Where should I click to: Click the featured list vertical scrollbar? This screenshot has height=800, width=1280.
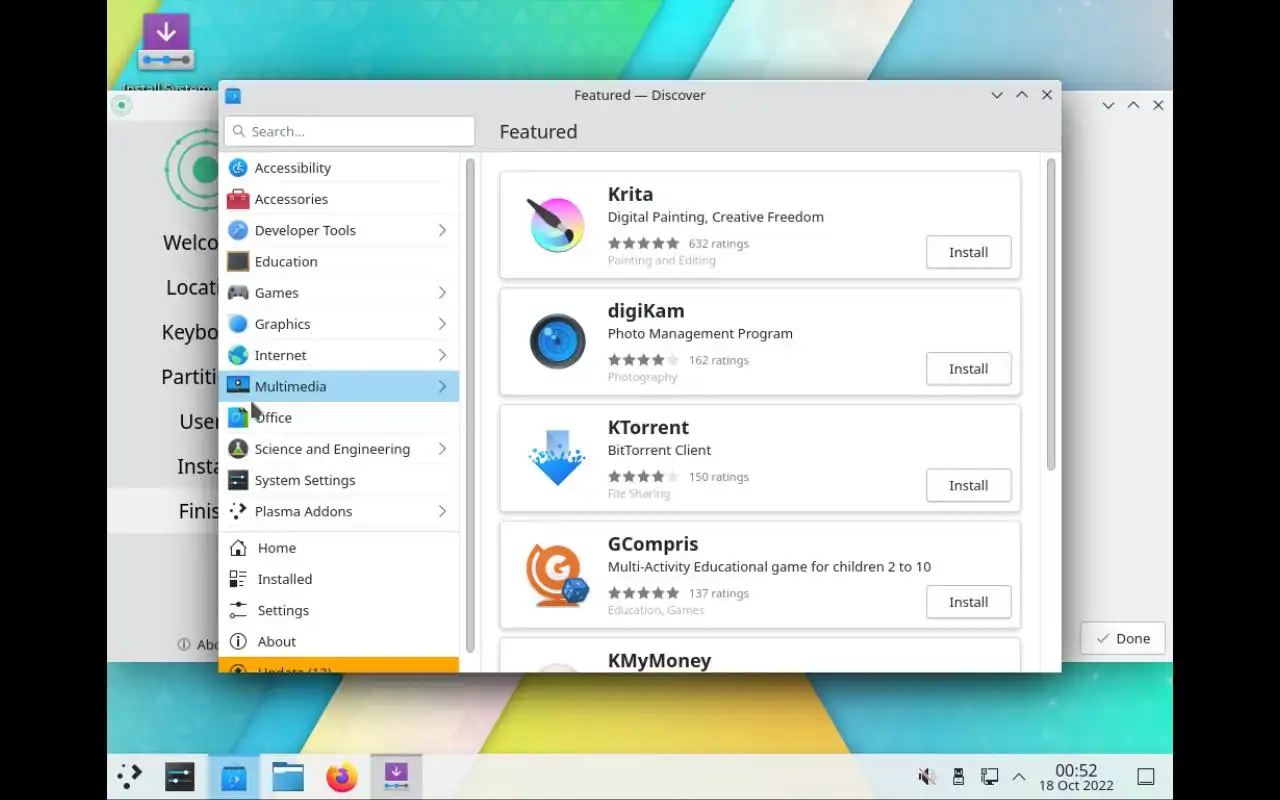[x=1051, y=314]
